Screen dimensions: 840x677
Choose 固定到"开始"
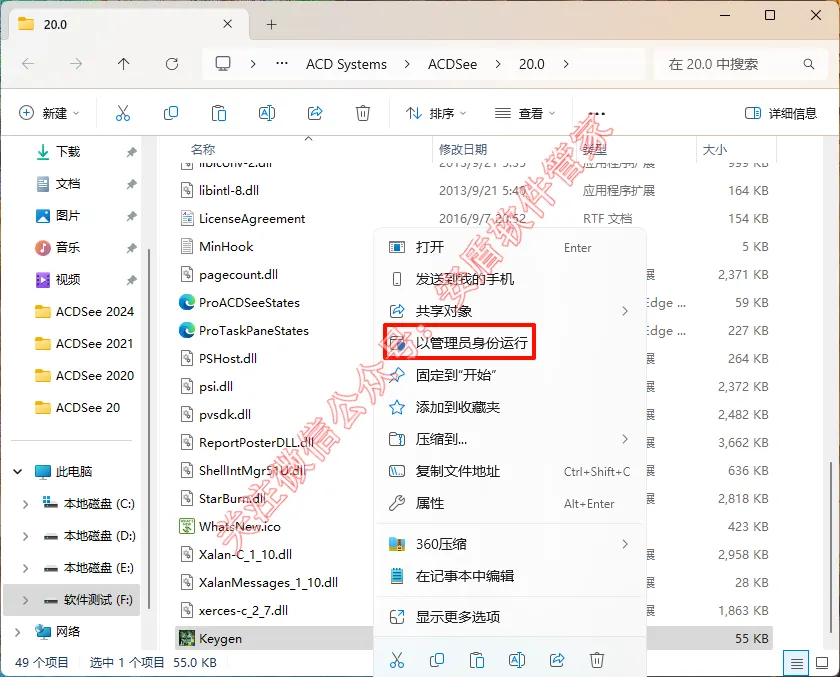coord(510,375)
